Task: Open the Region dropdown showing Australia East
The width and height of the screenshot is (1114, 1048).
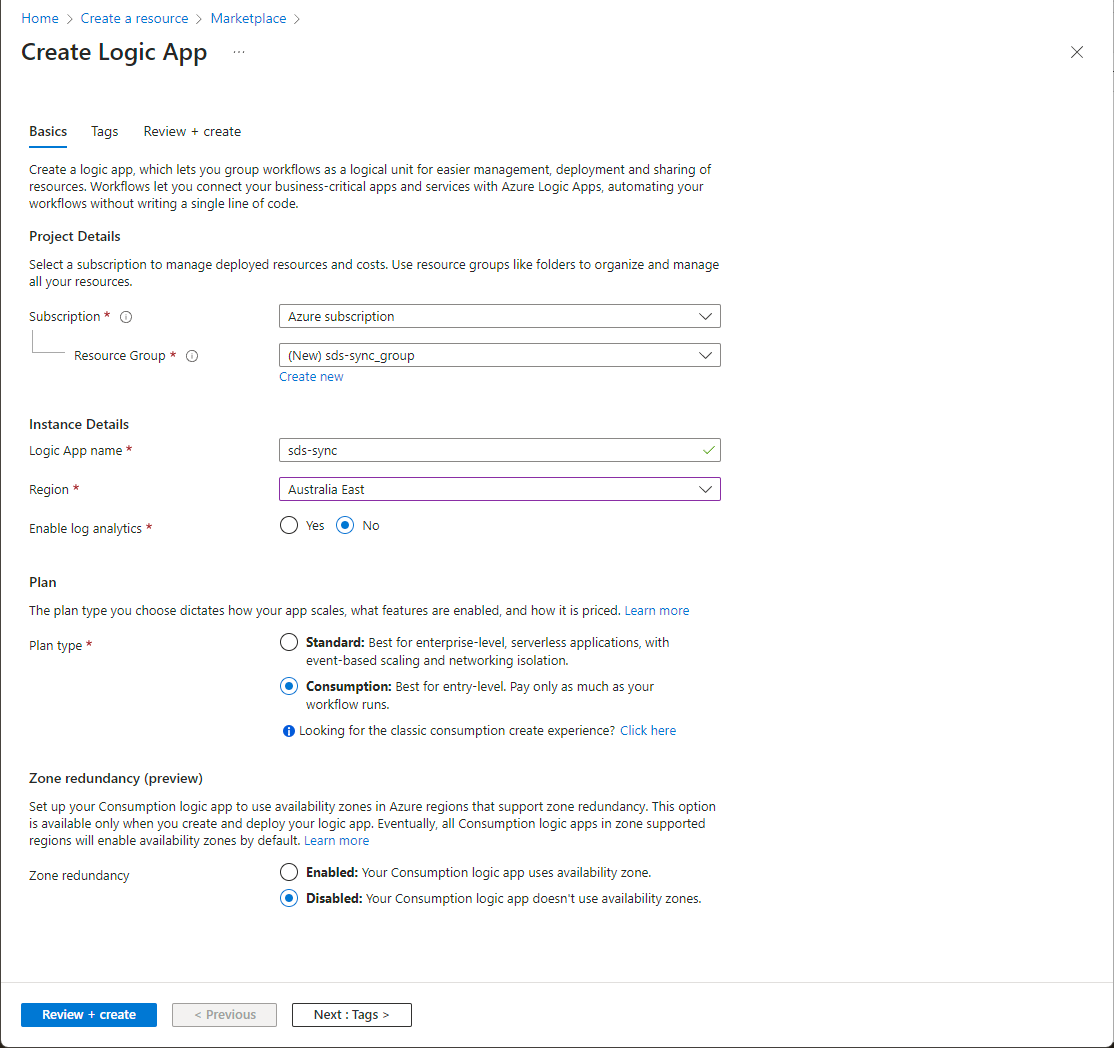Action: (500, 489)
